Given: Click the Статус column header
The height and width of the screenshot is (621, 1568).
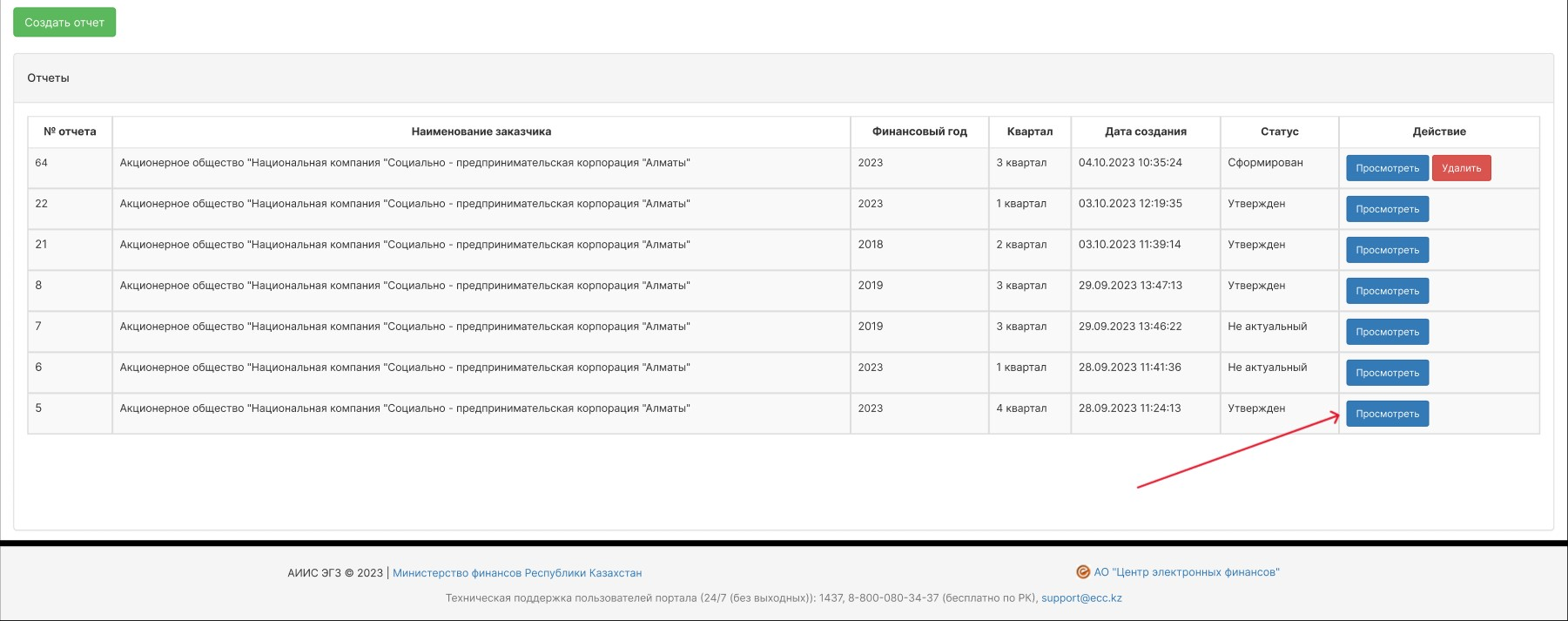Looking at the screenshot, I should pos(1280,132).
